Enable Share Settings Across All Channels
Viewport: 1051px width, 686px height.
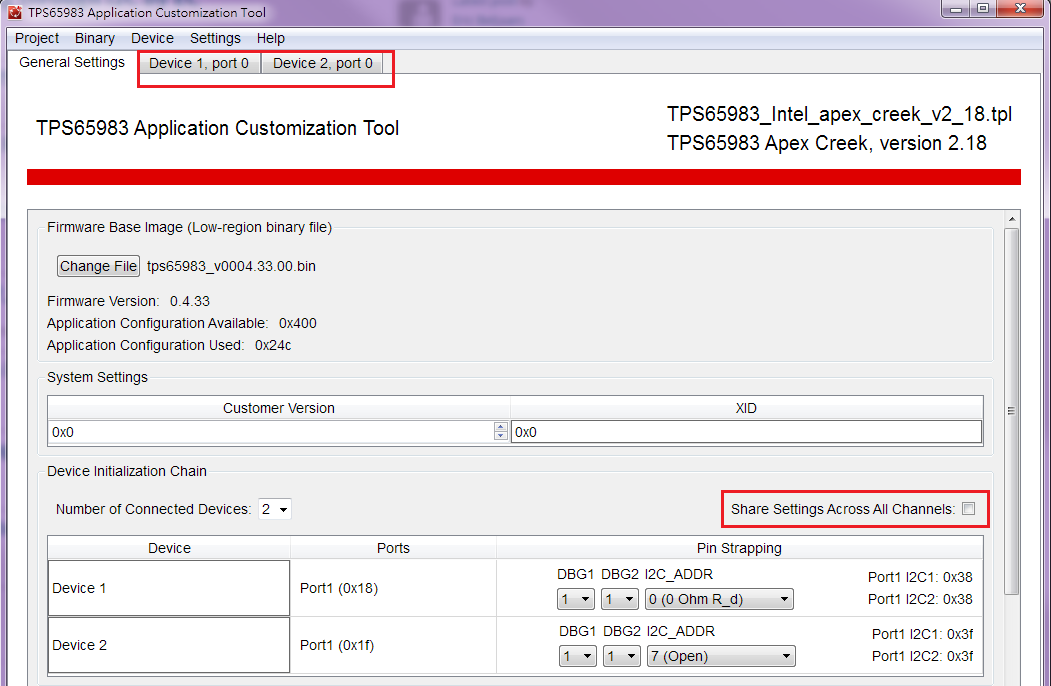pos(969,509)
